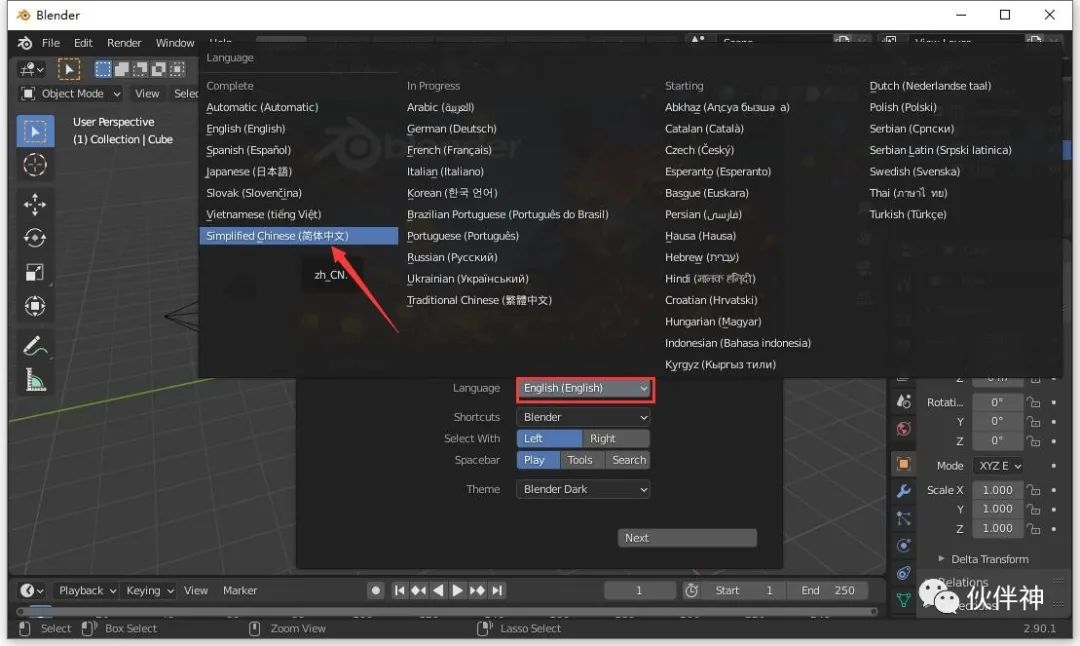Open the Shortcuts Blender dropdown

point(583,417)
